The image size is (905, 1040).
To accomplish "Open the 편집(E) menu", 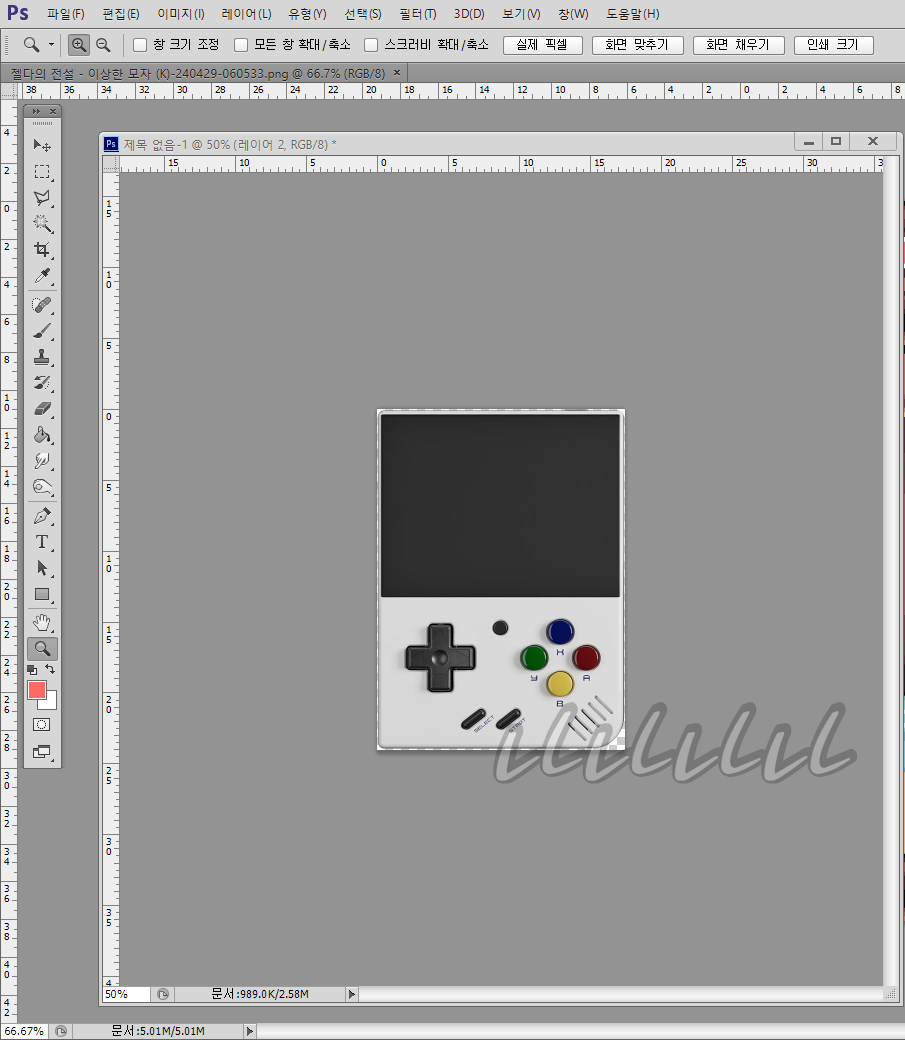I will click(121, 14).
